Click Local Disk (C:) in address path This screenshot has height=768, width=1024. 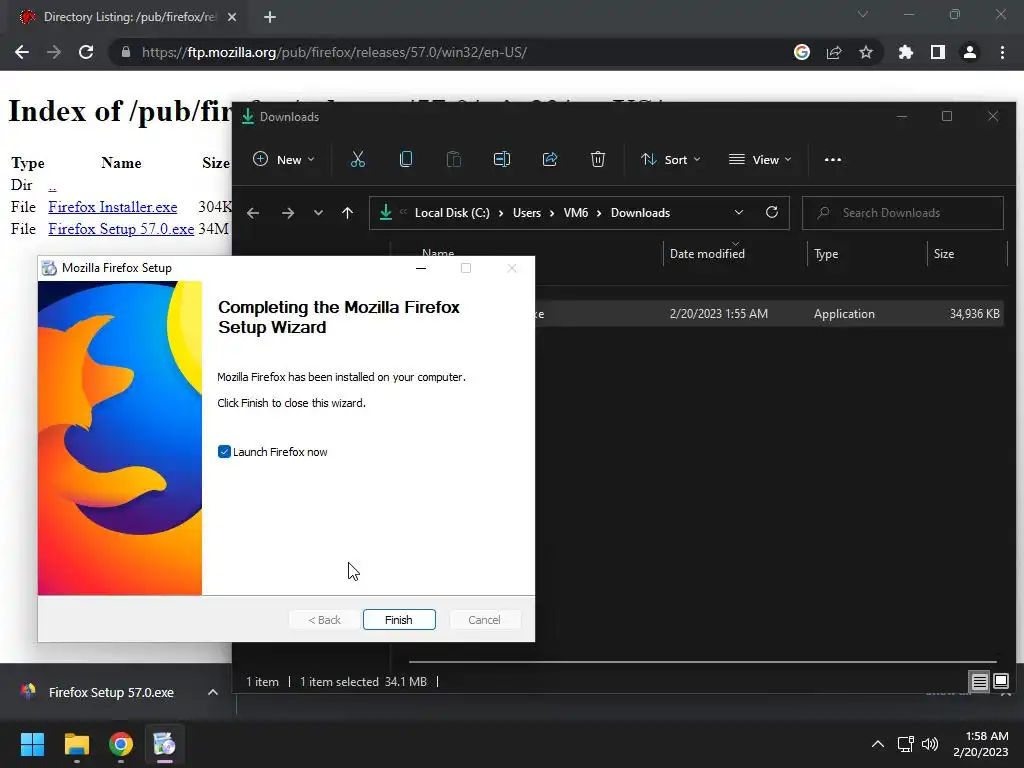pyautogui.click(x=452, y=213)
